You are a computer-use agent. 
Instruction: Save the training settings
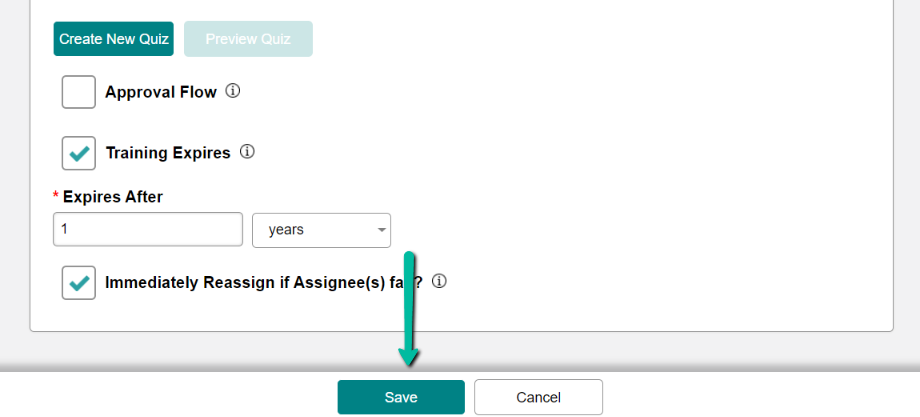pyautogui.click(x=401, y=397)
